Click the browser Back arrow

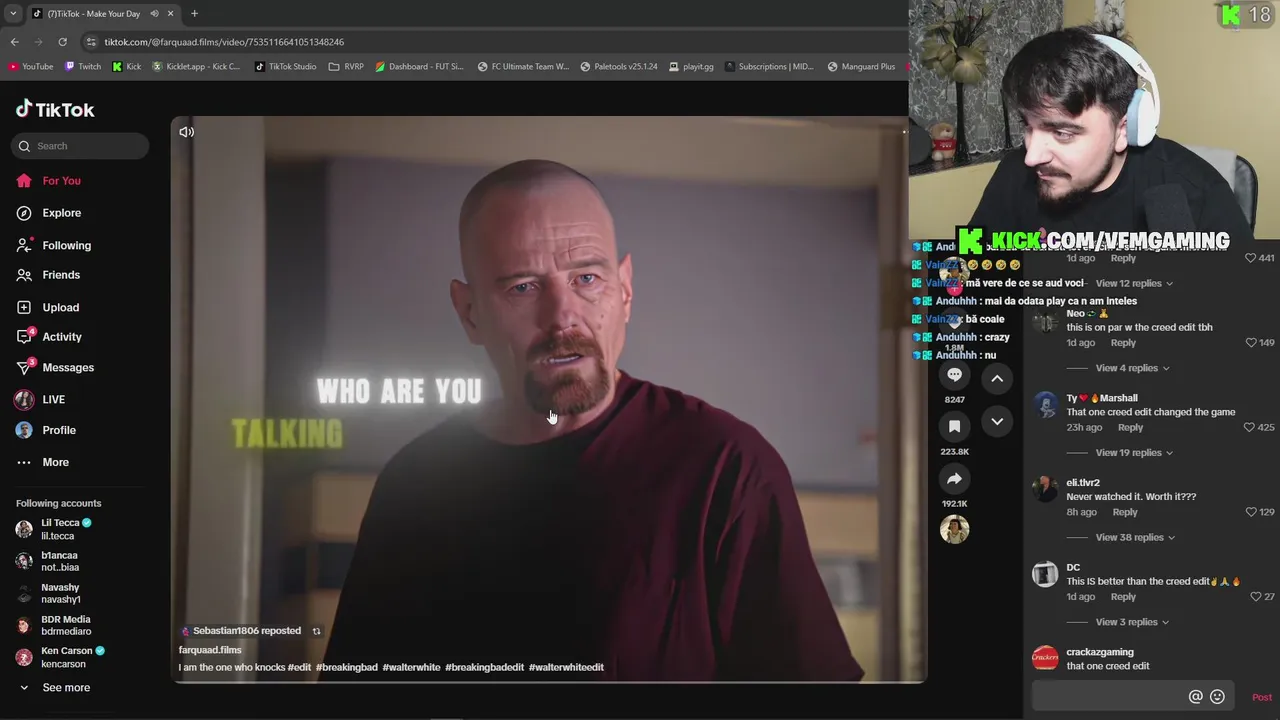click(14, 42)
